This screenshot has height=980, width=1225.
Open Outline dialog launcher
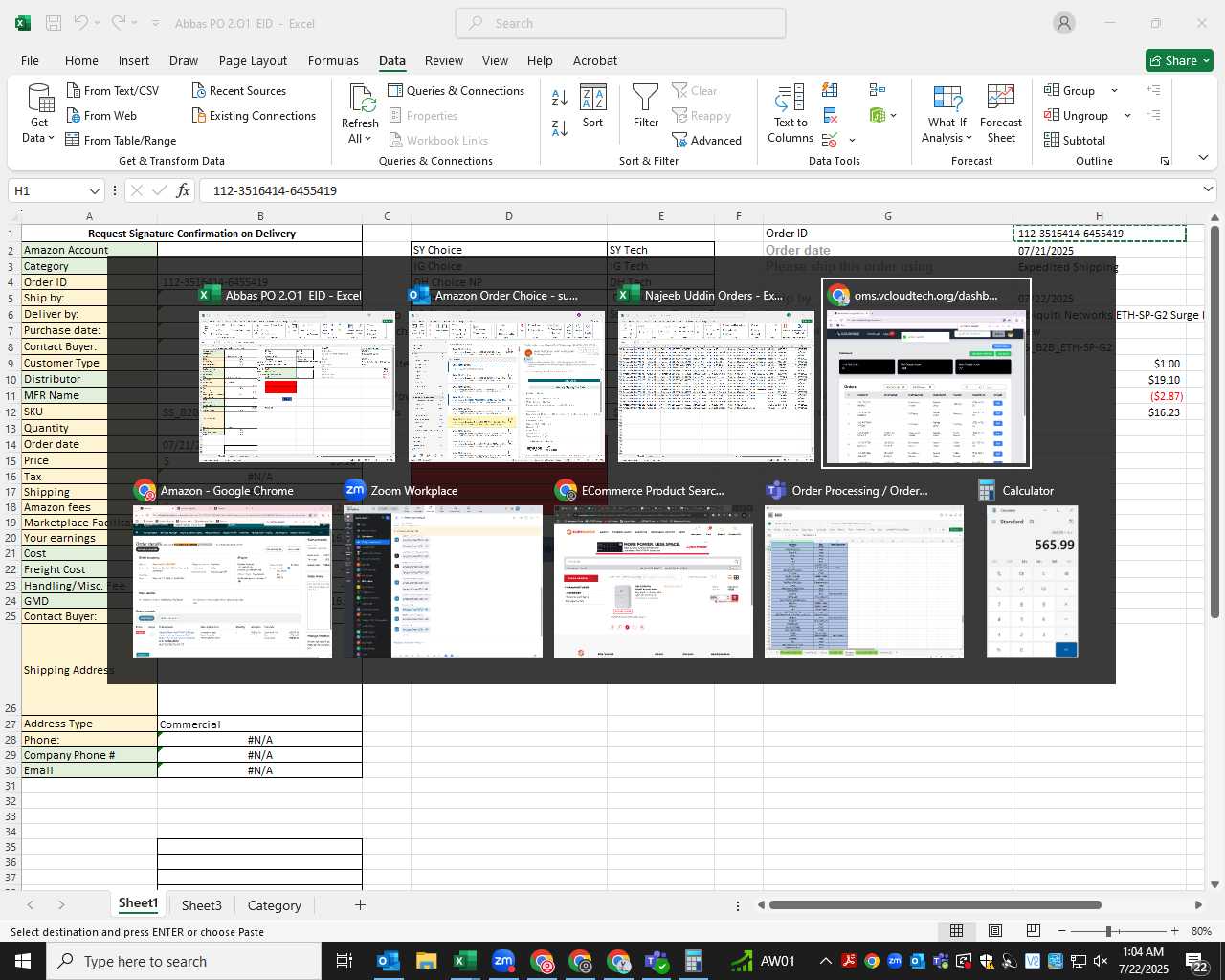click(x=1165, y=161)
